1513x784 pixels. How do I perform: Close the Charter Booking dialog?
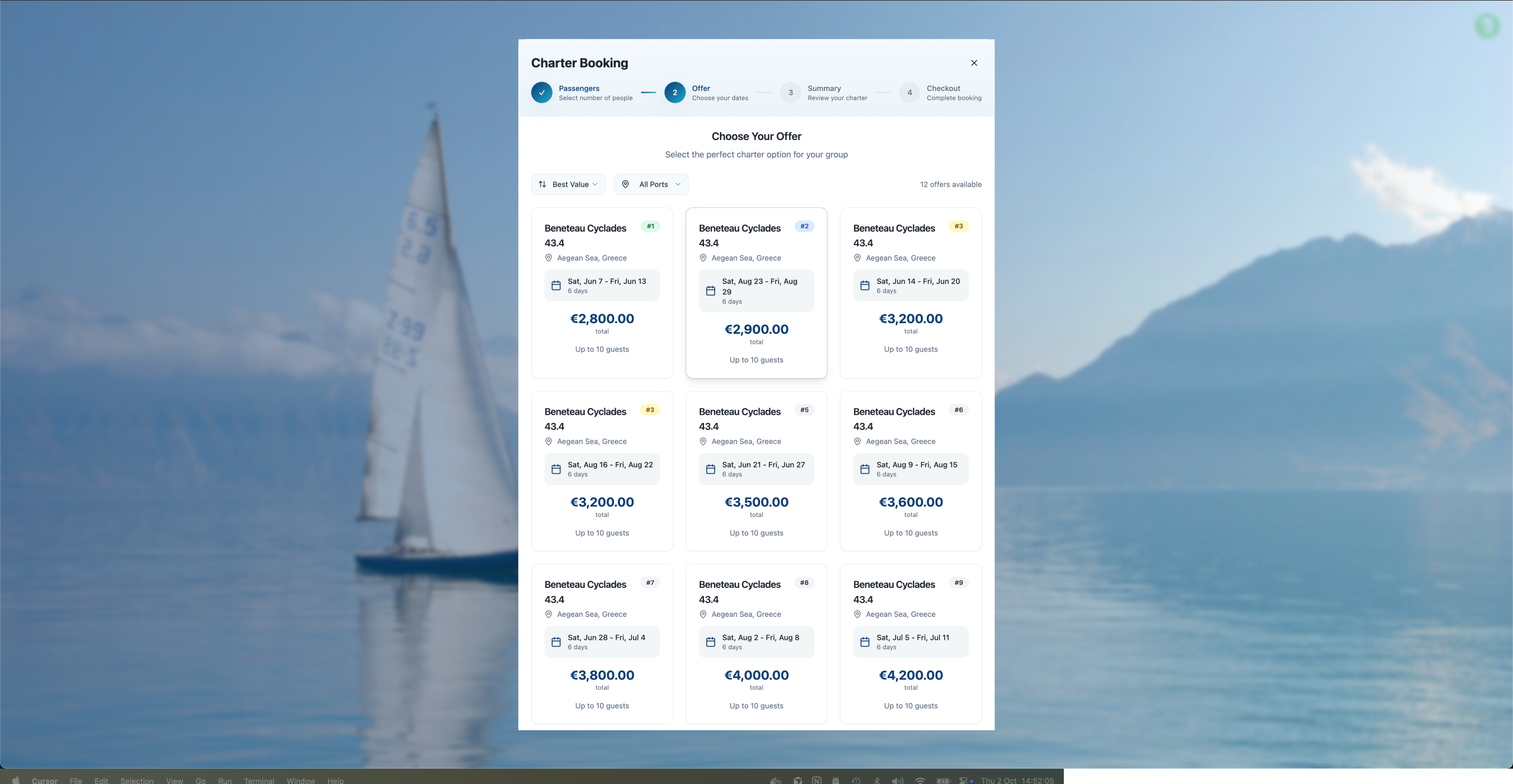974,63
